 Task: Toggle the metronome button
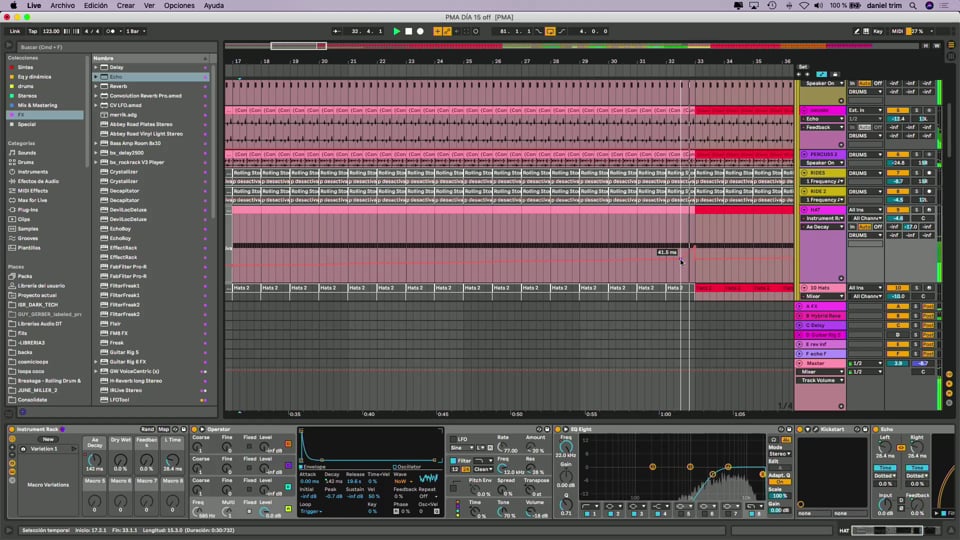(111, 31)
